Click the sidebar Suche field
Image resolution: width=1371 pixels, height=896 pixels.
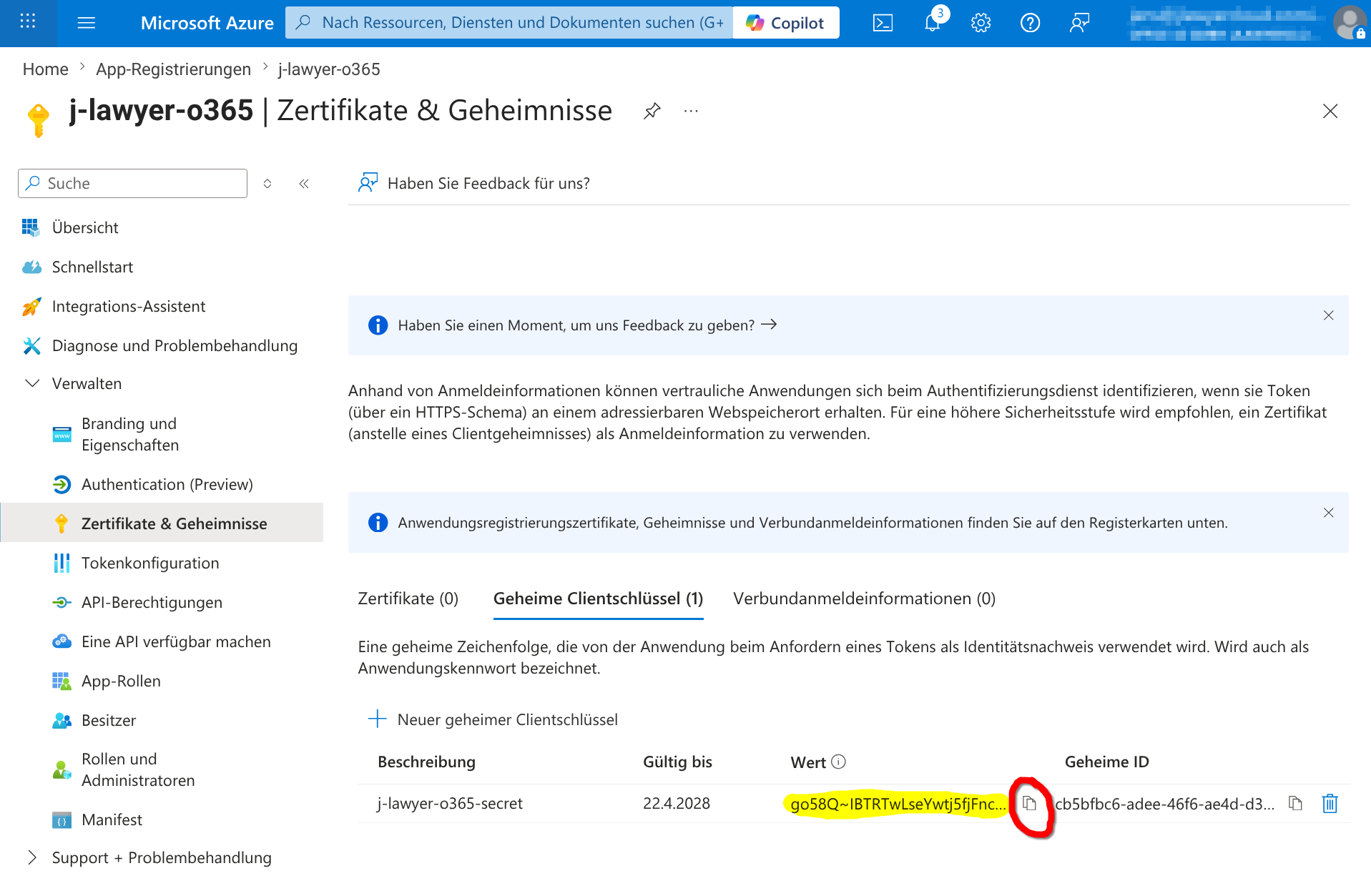[x=132, y=183]
